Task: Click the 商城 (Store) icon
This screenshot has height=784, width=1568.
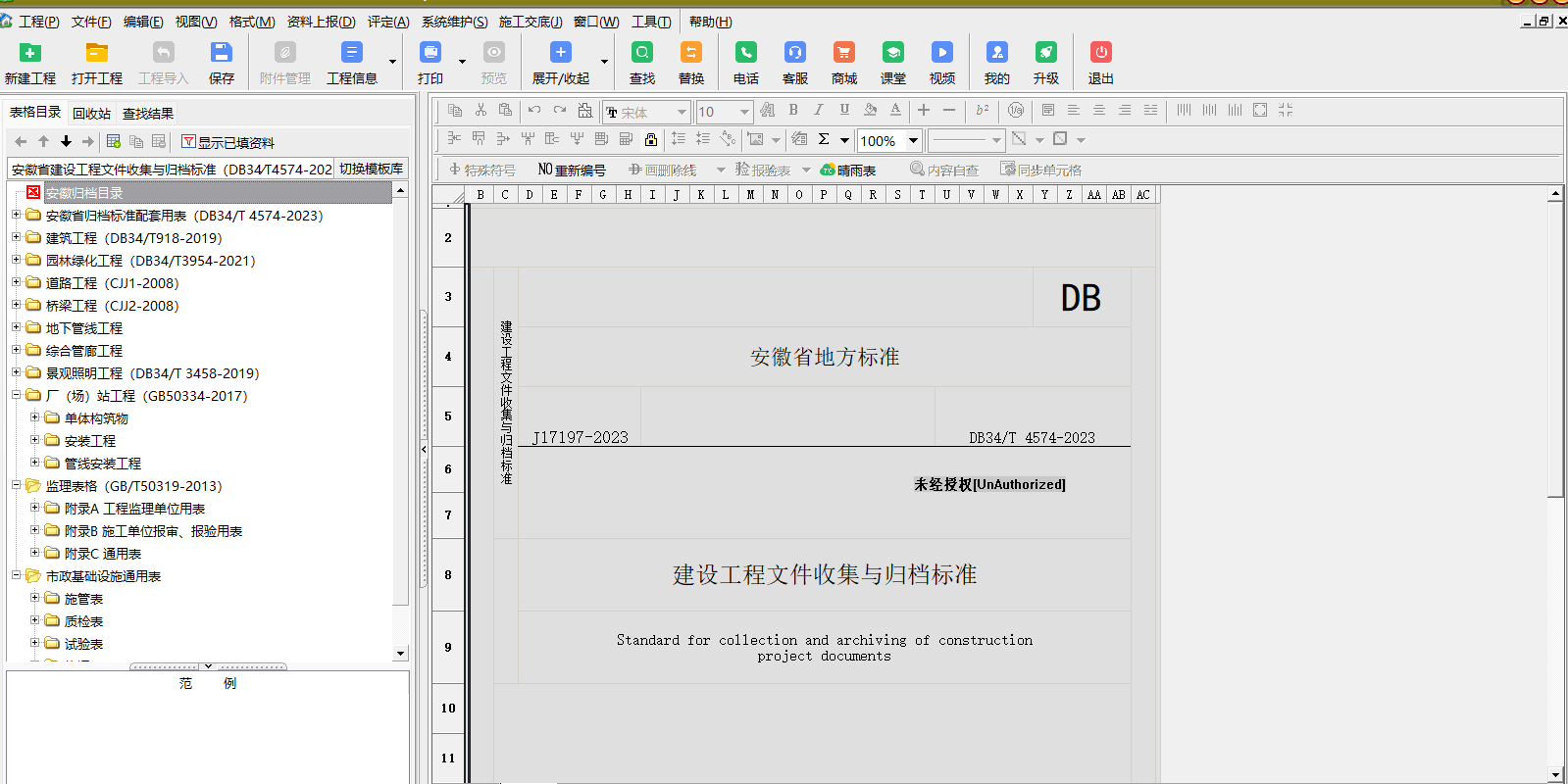Action: click(843, 54)
